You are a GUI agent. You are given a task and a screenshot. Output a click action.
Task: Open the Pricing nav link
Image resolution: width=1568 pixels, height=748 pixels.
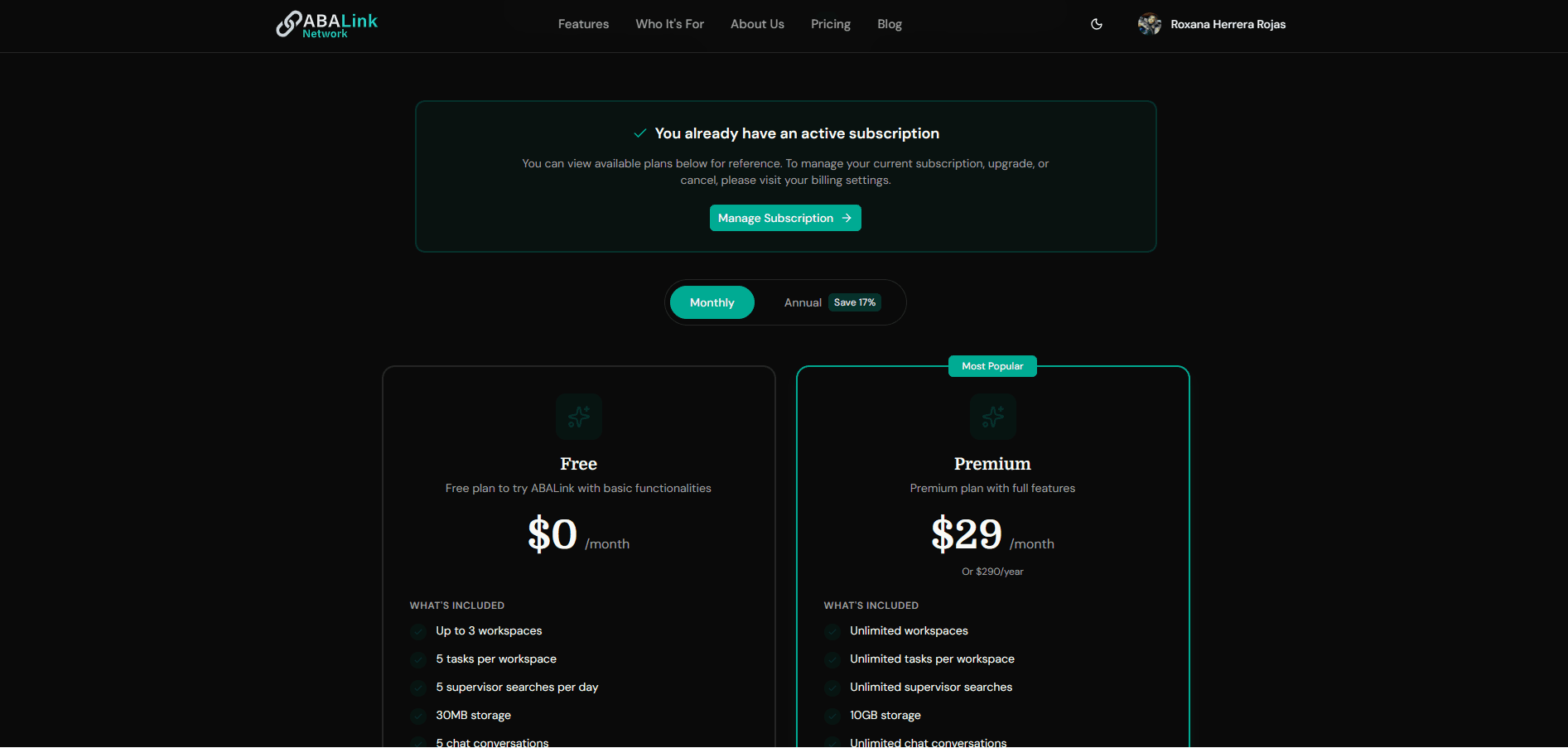click(831, 24)
